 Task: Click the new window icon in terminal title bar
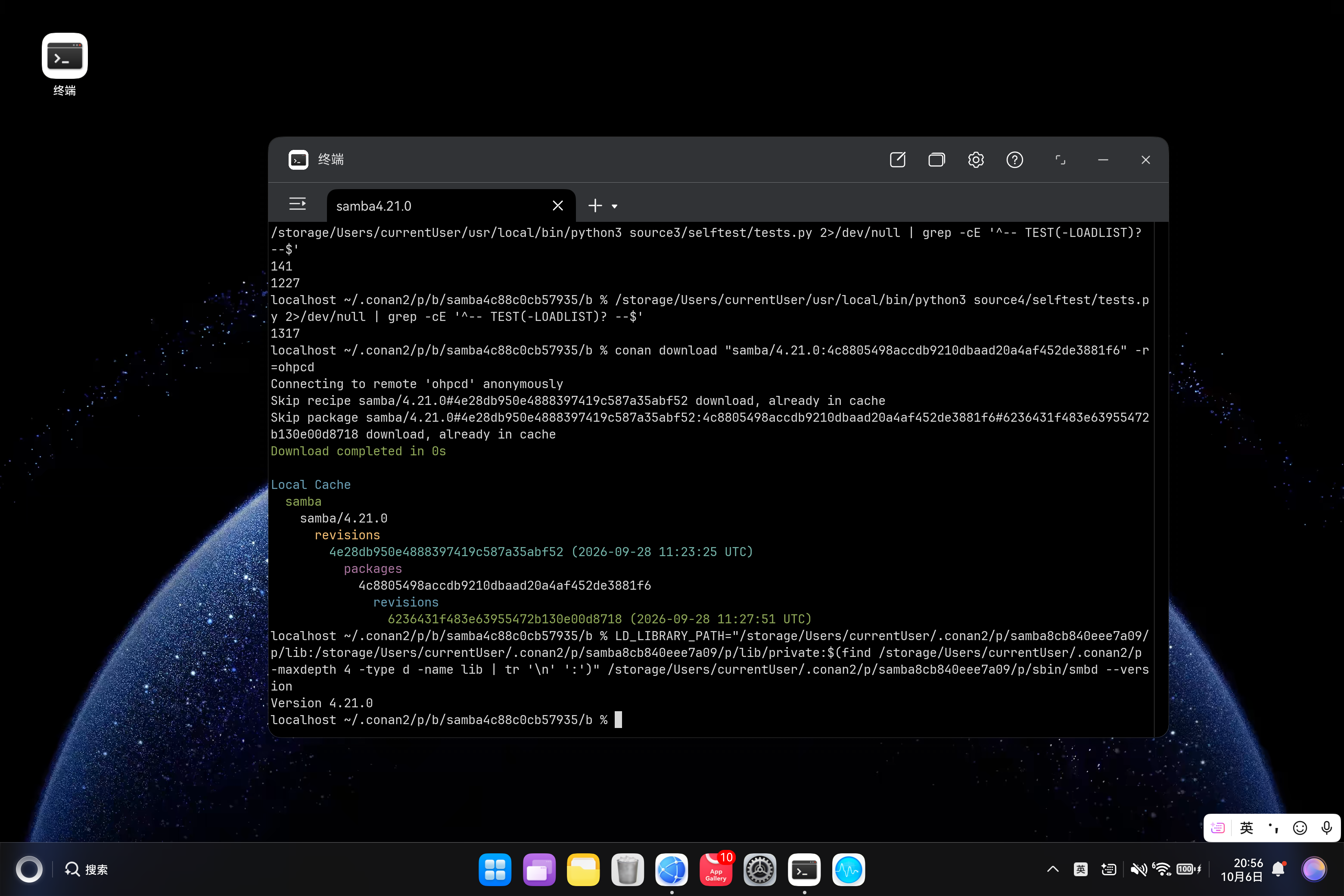(x=898, y=160)
